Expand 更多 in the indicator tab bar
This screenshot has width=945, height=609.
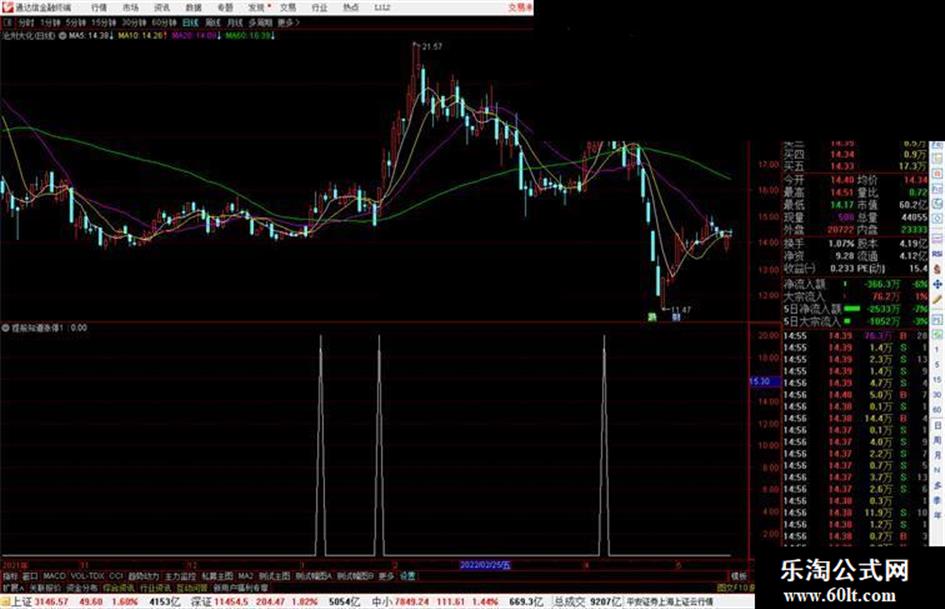pyautogui.click(x=386, y=576)
